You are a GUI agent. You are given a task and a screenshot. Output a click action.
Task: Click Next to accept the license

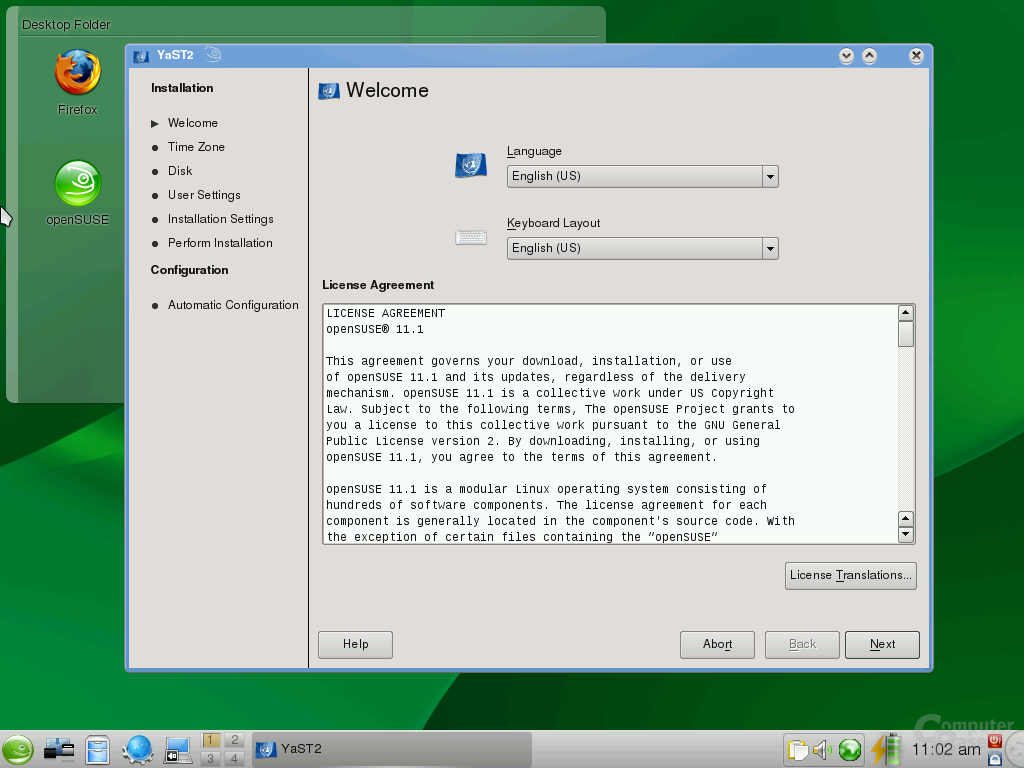tap(882, 644)
